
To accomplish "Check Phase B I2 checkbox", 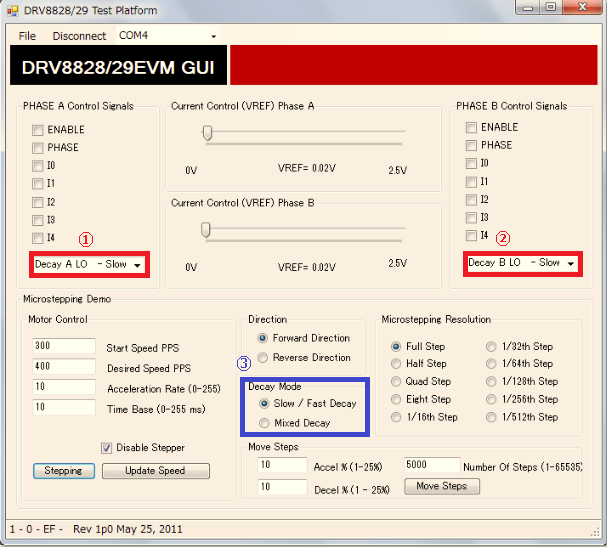I will pos(471,200).
